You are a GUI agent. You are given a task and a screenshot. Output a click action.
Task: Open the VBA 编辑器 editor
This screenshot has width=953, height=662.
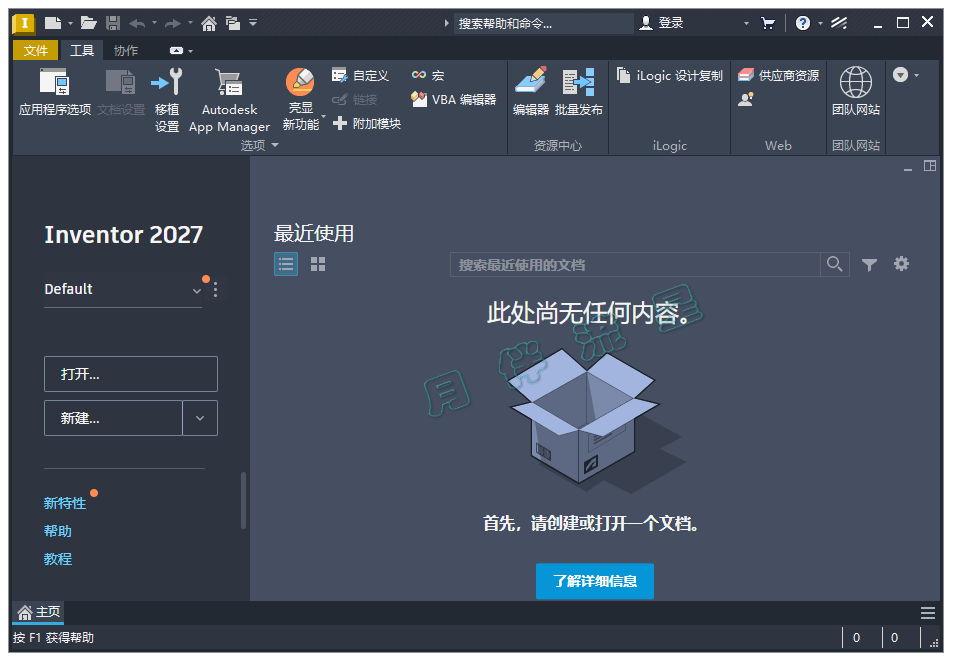pyautogui.click(x=453, y=99)
